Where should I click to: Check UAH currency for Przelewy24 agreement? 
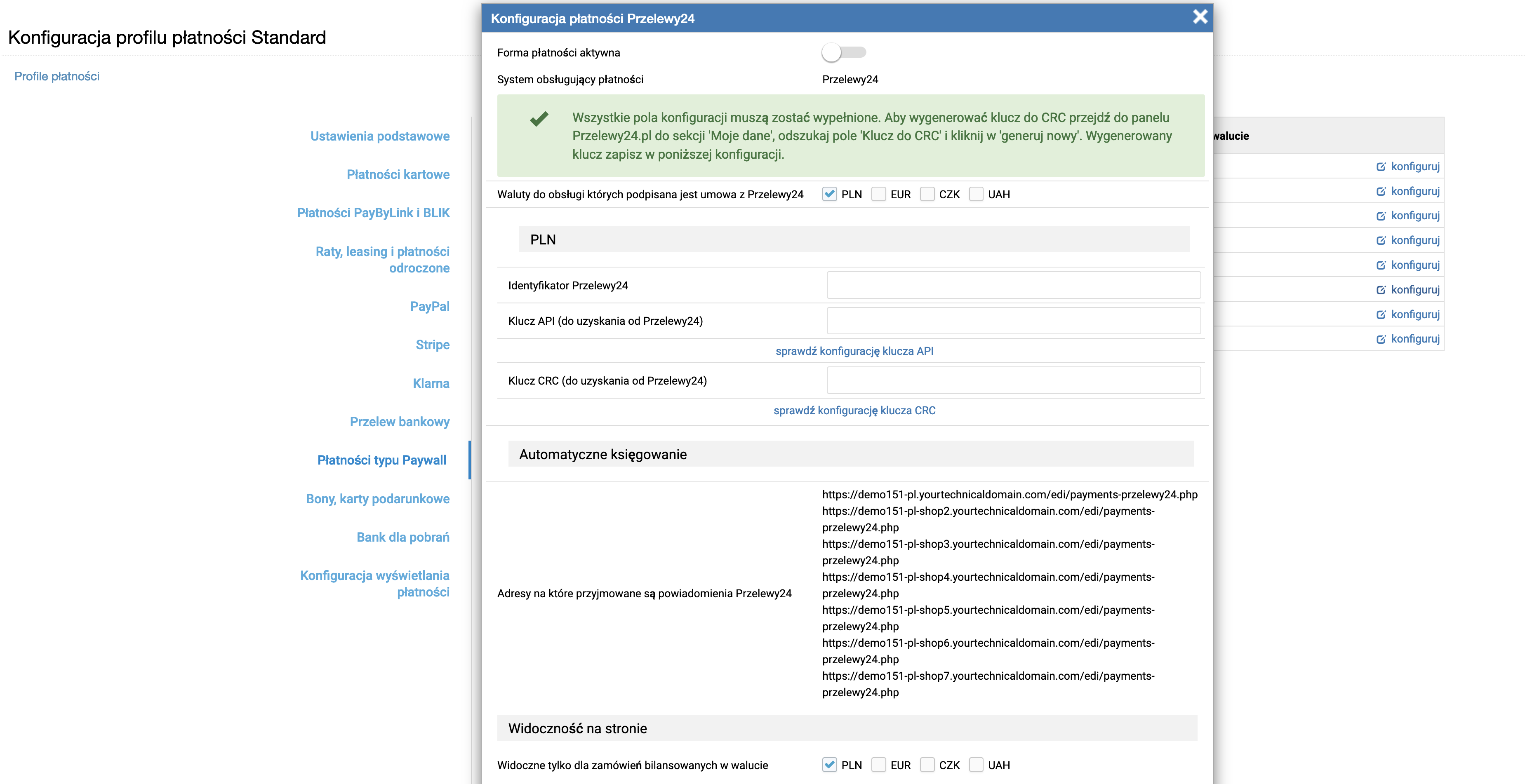tap(976, 194)
